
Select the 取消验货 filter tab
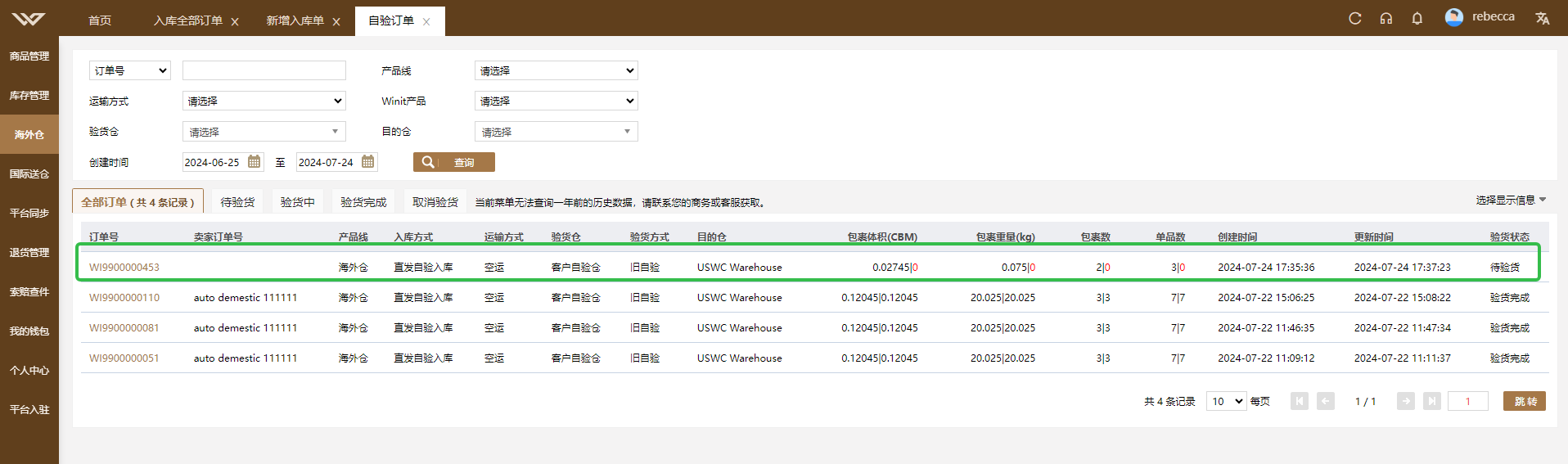pyautogui.click(x=435, y=202)
